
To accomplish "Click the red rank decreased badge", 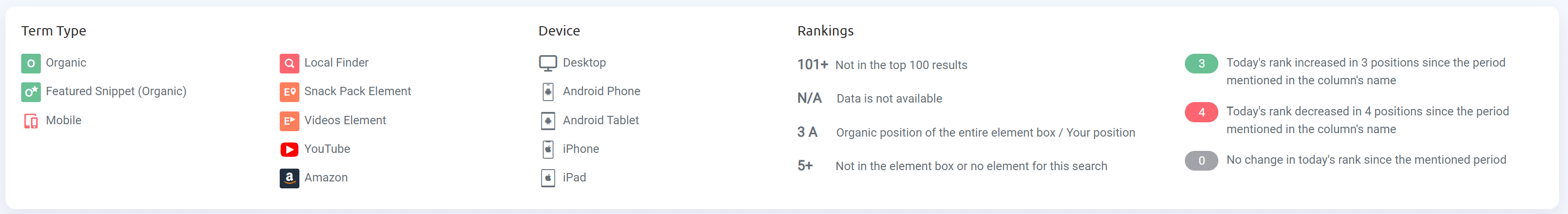I will tap(1201, 112).
